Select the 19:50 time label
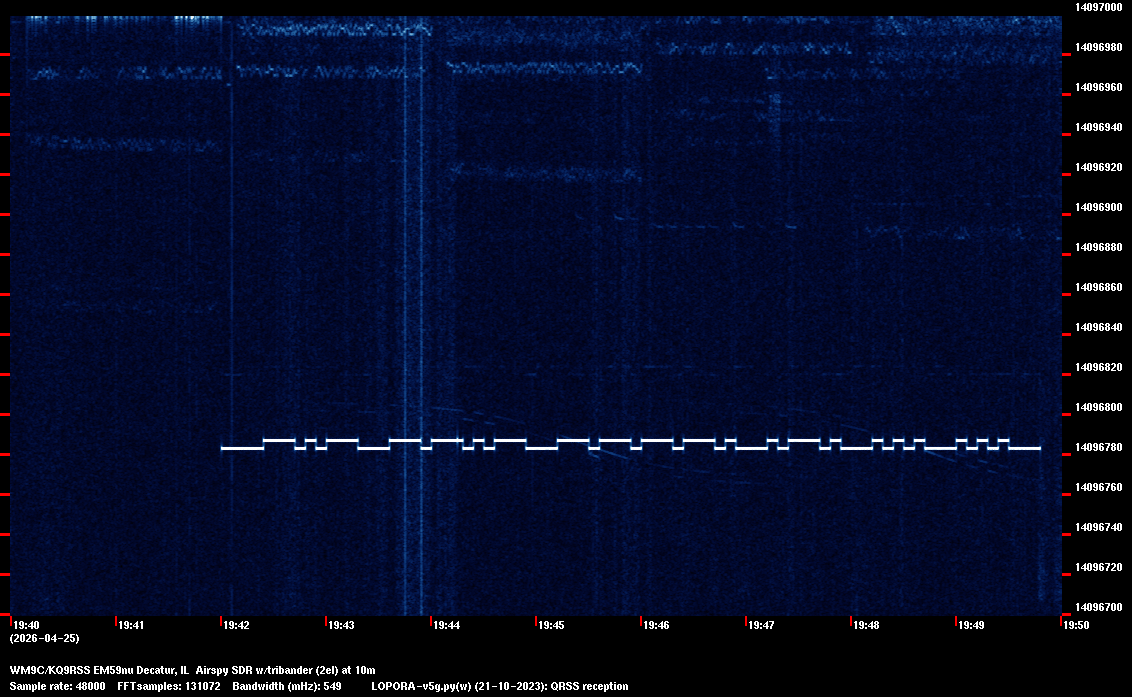 coord(1076,625)
